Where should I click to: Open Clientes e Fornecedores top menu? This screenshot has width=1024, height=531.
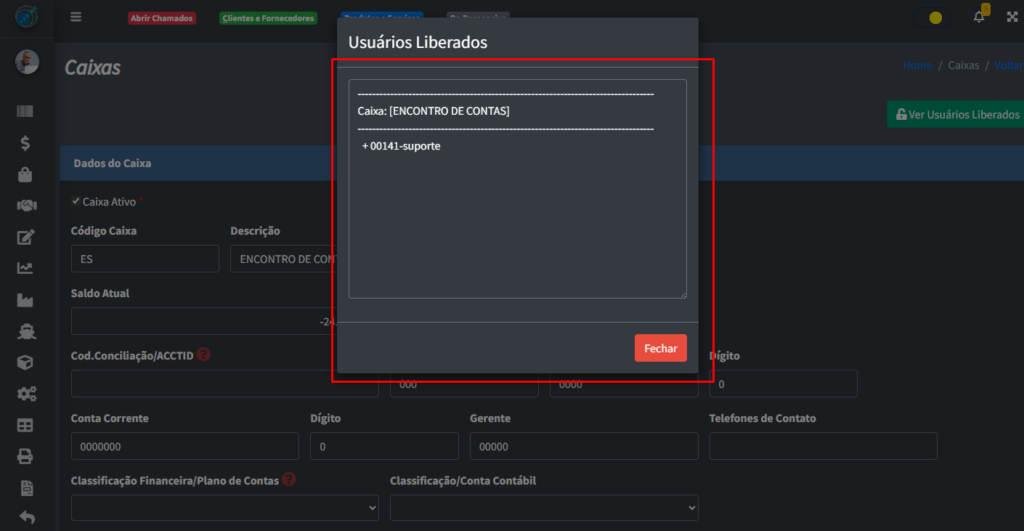[x=267, y=18]
